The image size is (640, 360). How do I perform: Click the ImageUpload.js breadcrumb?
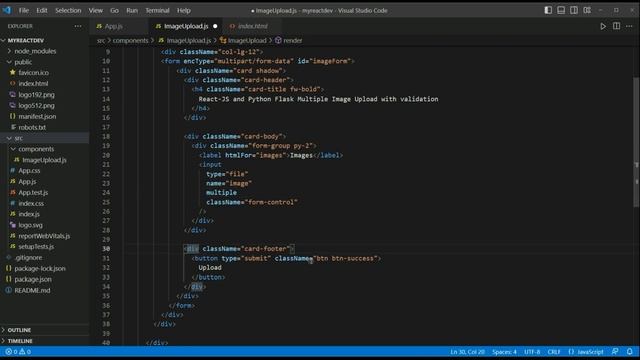pyautogui.click(x=184, y=40)
